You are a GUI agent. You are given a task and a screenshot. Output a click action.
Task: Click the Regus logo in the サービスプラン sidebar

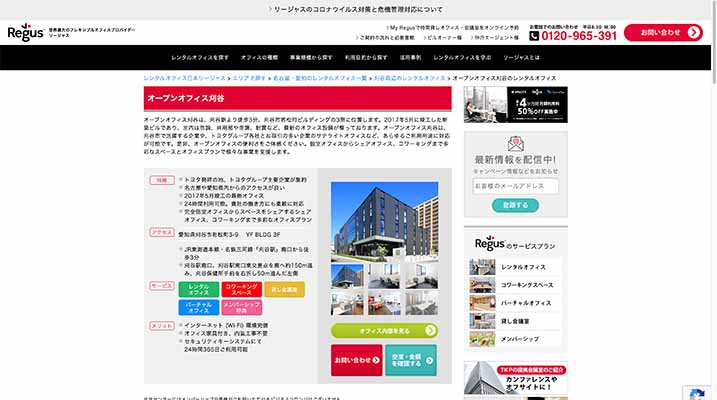coord(490,244)
